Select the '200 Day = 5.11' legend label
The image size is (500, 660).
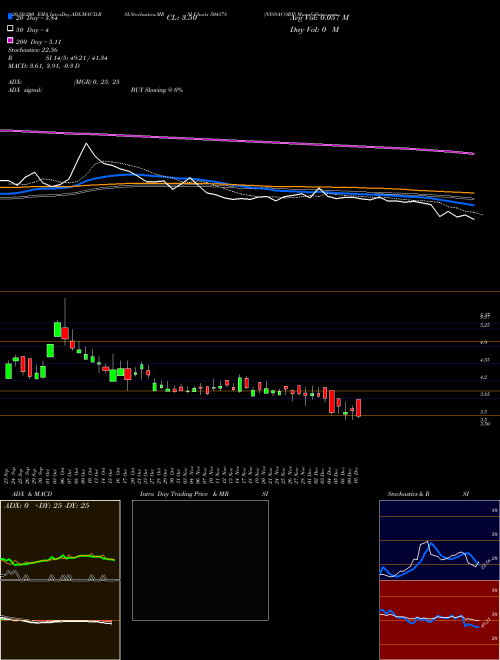point(39,42)
